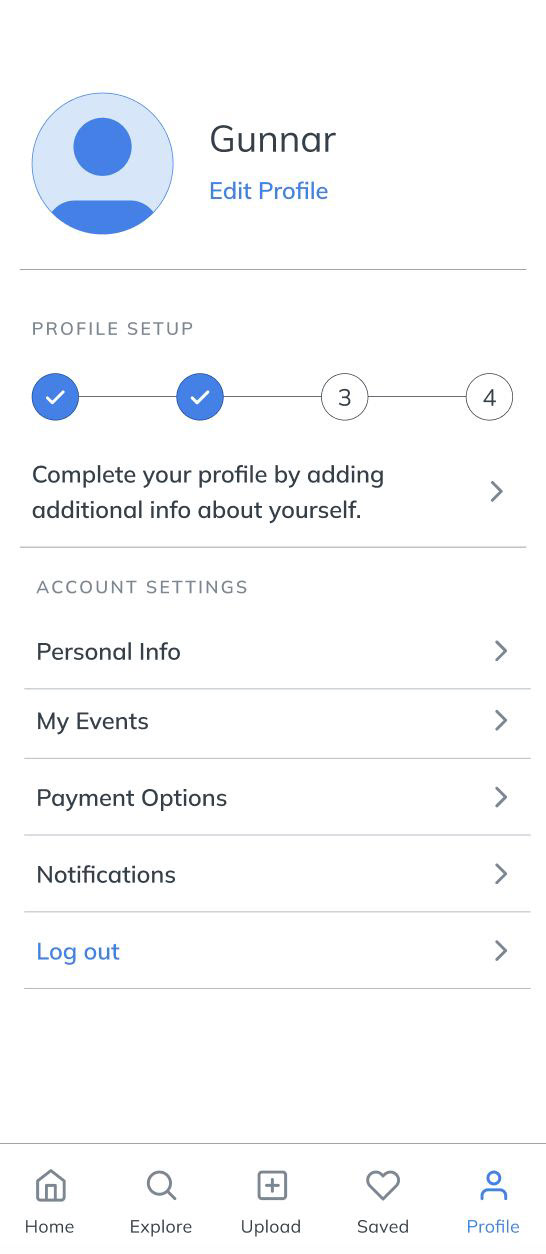The height and width of the screenshot is (1254, 546).
Task: Click Complete your profile text
Action: tap(208, 492)
